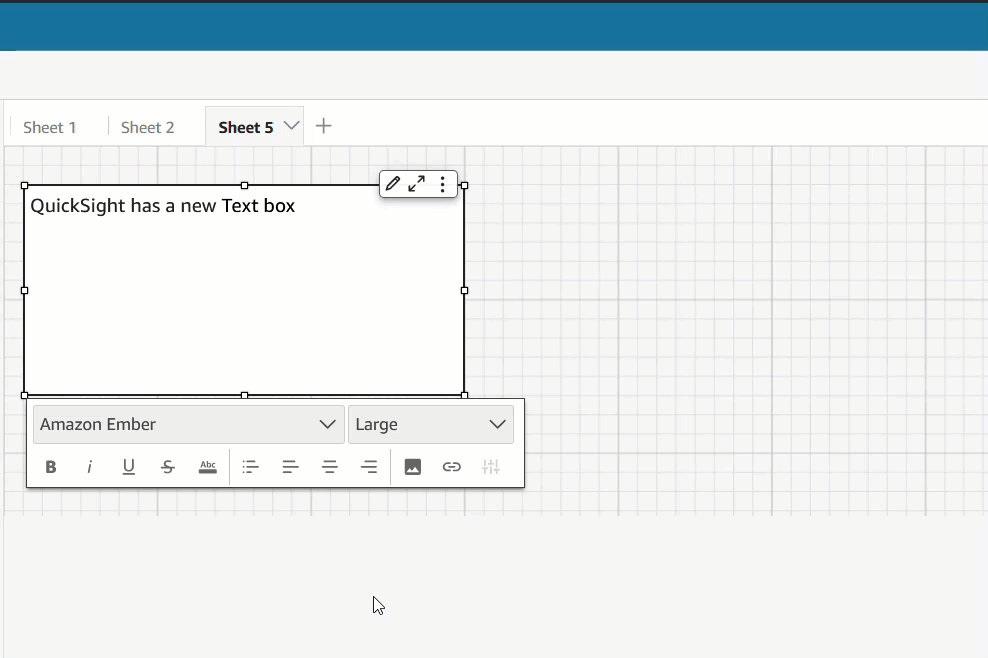Image resolution: width=988 pixels, height=658 pixels.
Task: Open the Large font size dropdown
Action: [431, 424]
